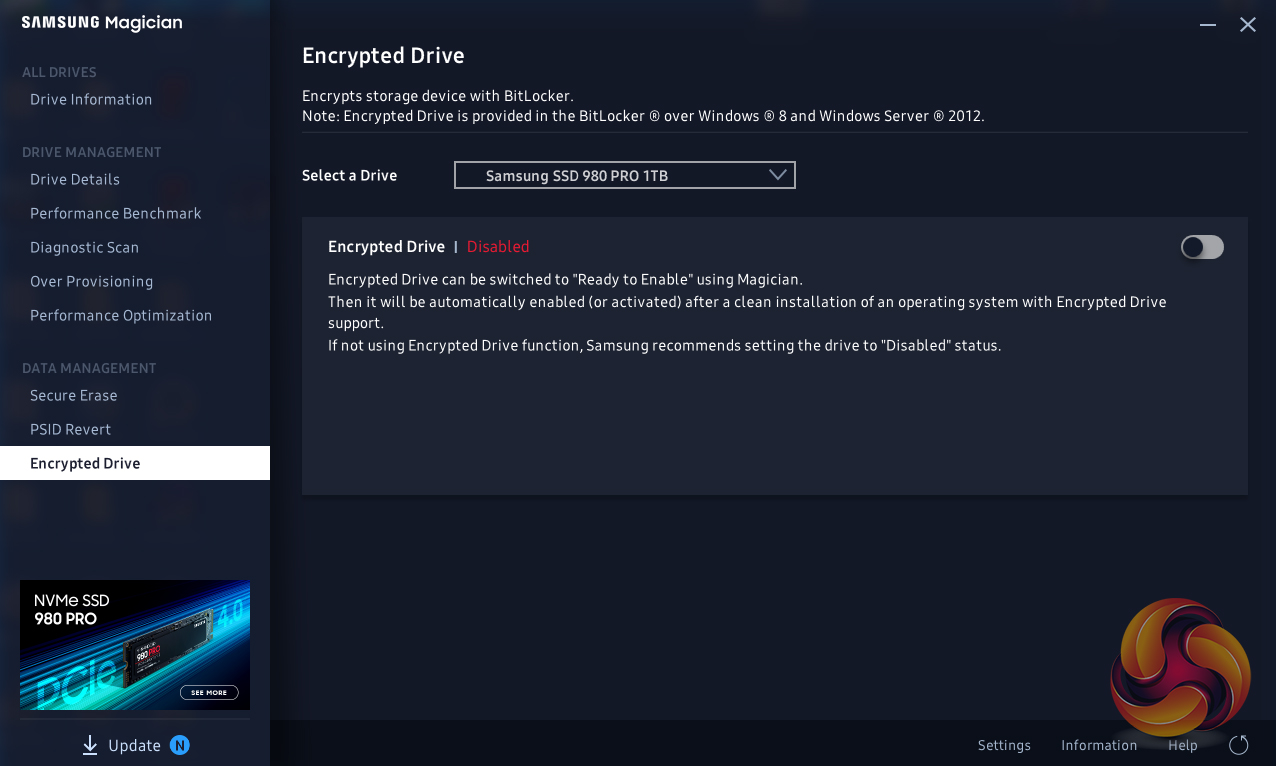This screenshot has height=766, width=1276.
Task: Click the Encrypted Drive page heading
Action: click(x=383, y=56)
